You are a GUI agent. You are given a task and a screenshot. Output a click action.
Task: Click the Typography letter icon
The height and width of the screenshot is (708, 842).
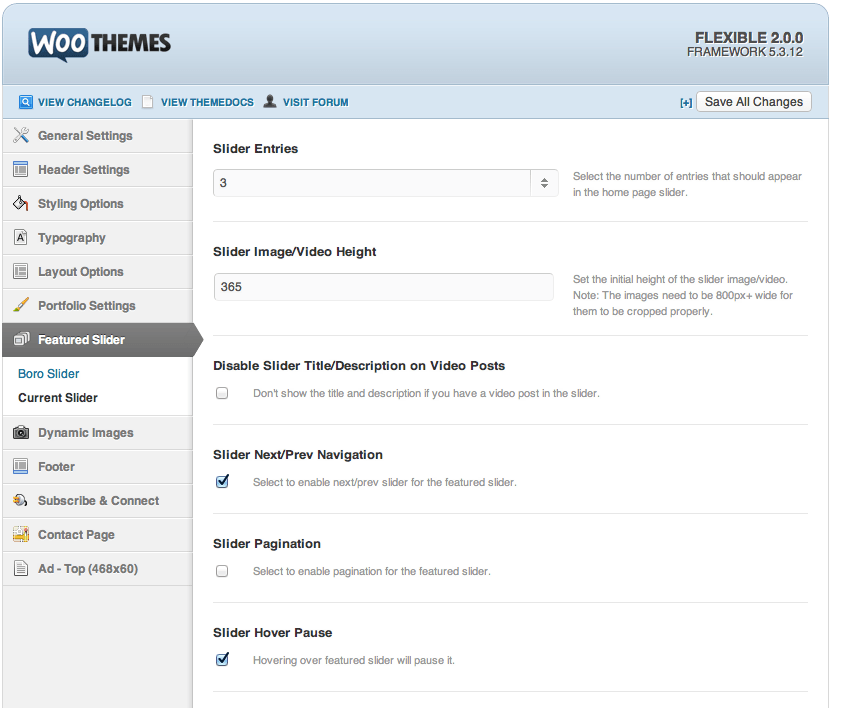tap(20, 238)
